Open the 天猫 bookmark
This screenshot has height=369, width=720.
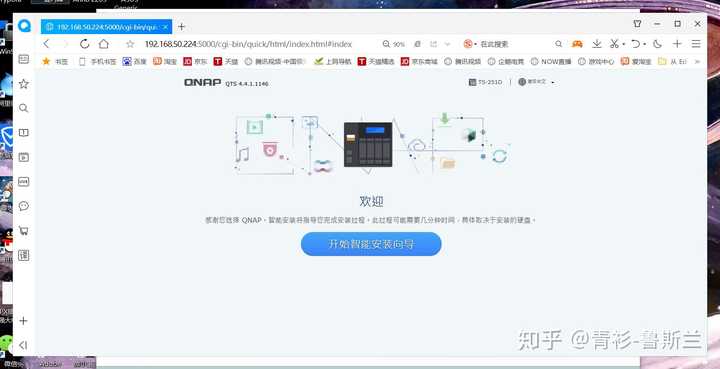pos(225,62)
